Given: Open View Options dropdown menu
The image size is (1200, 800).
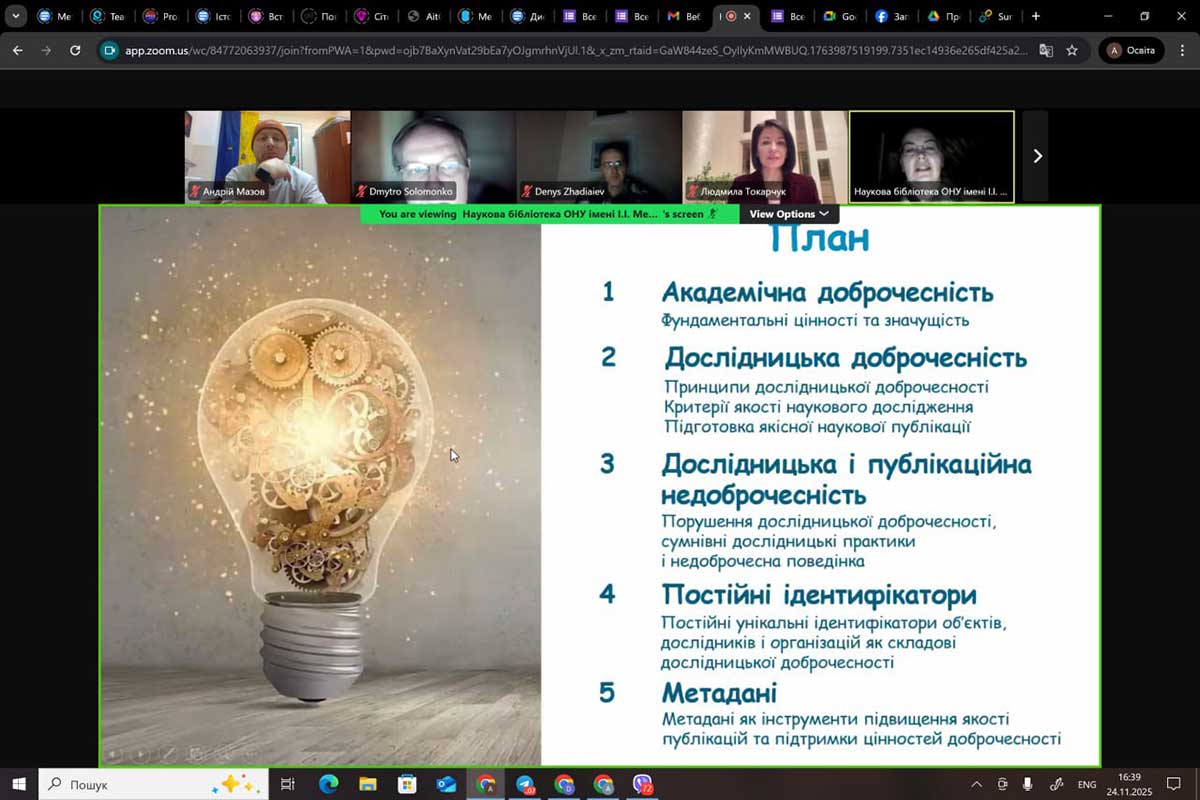Looking at the screenshot, I should (x=789, y=214).
